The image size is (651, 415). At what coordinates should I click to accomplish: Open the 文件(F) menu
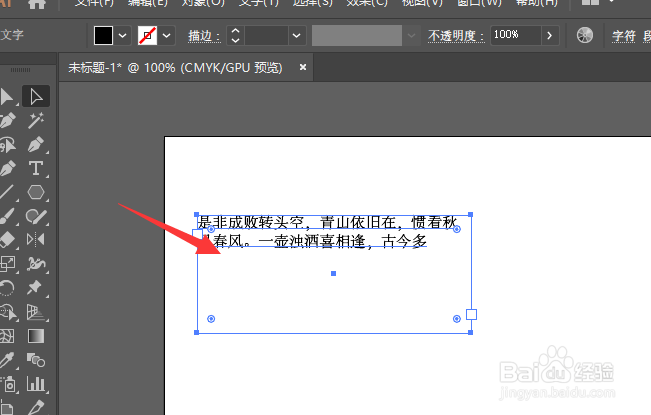pyautogui.click(x=94, y=3)
